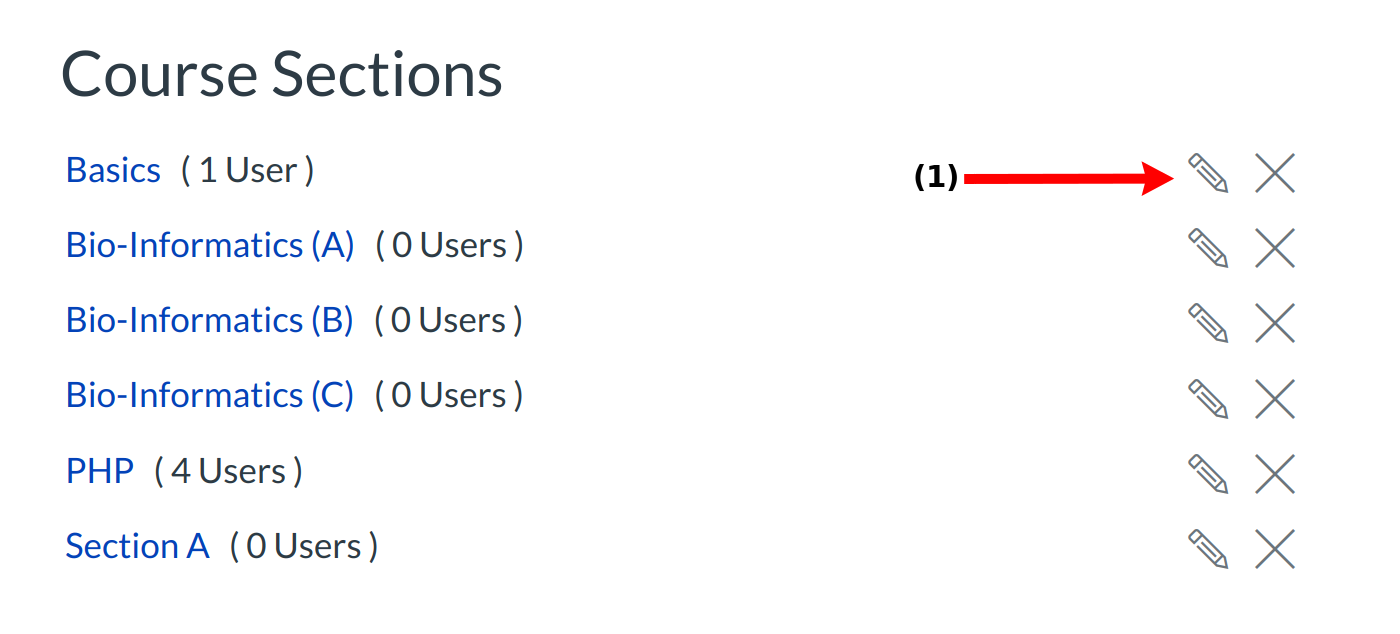
Task: Click the PHP 4 Users count text
Action: pos(228,471)
